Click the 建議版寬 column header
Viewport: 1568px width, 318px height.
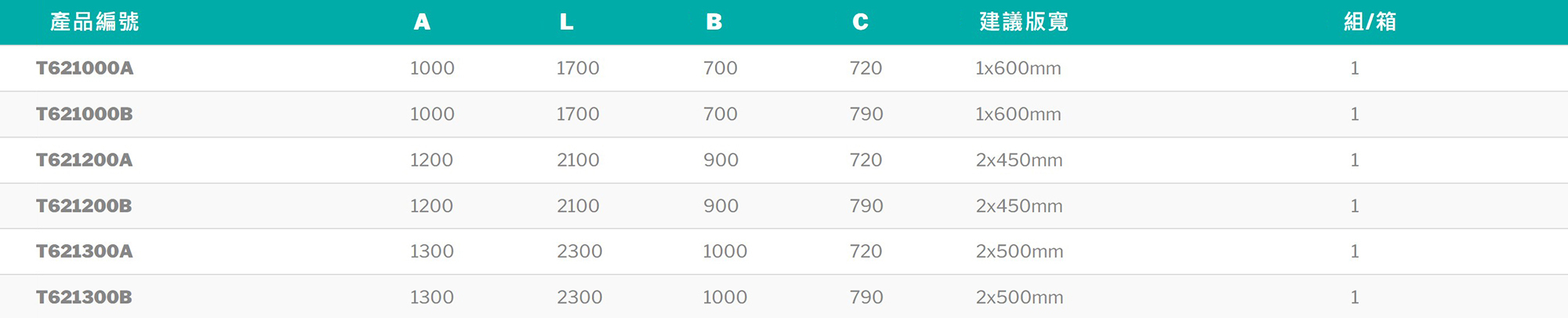click(1023, 22)
